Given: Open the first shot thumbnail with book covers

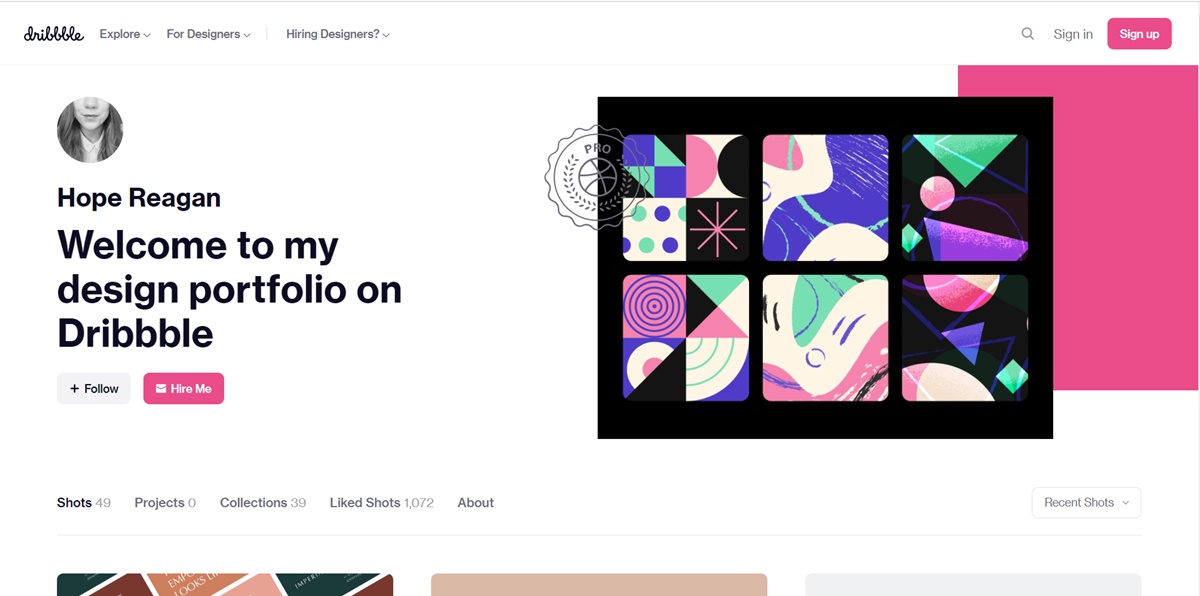Looking at the screenshot, I should 225,584.
